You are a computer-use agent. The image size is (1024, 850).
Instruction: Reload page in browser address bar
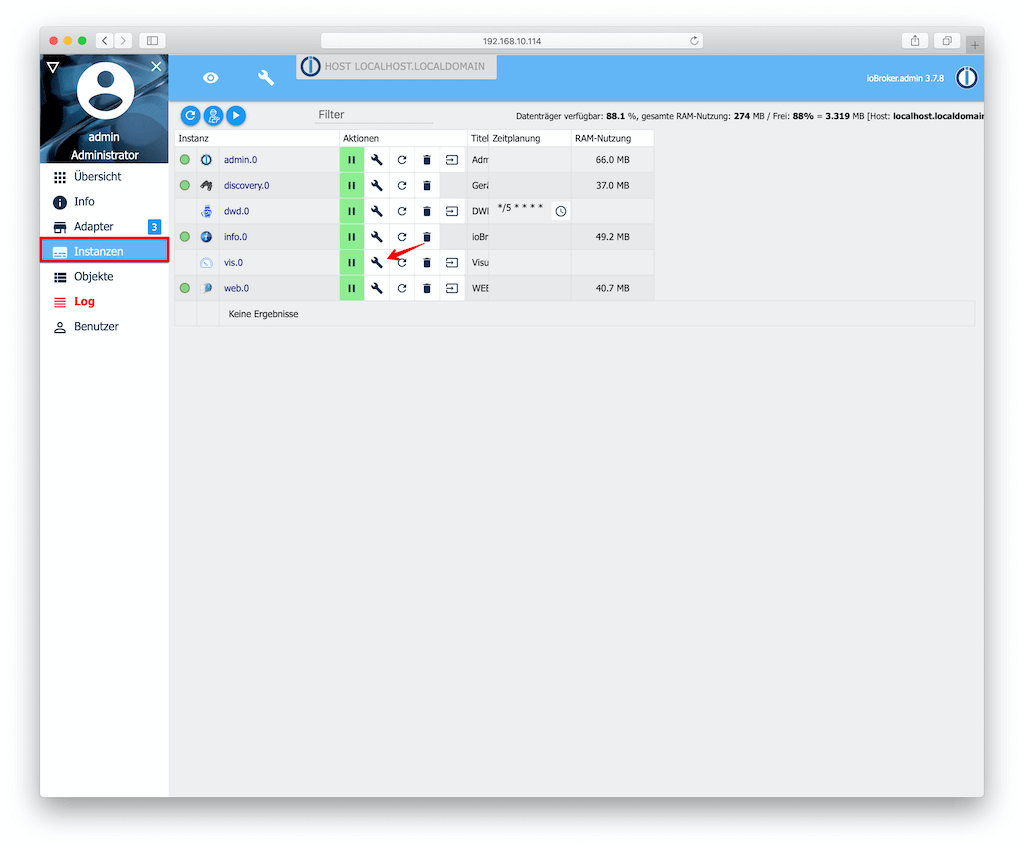tap(694, 40)
